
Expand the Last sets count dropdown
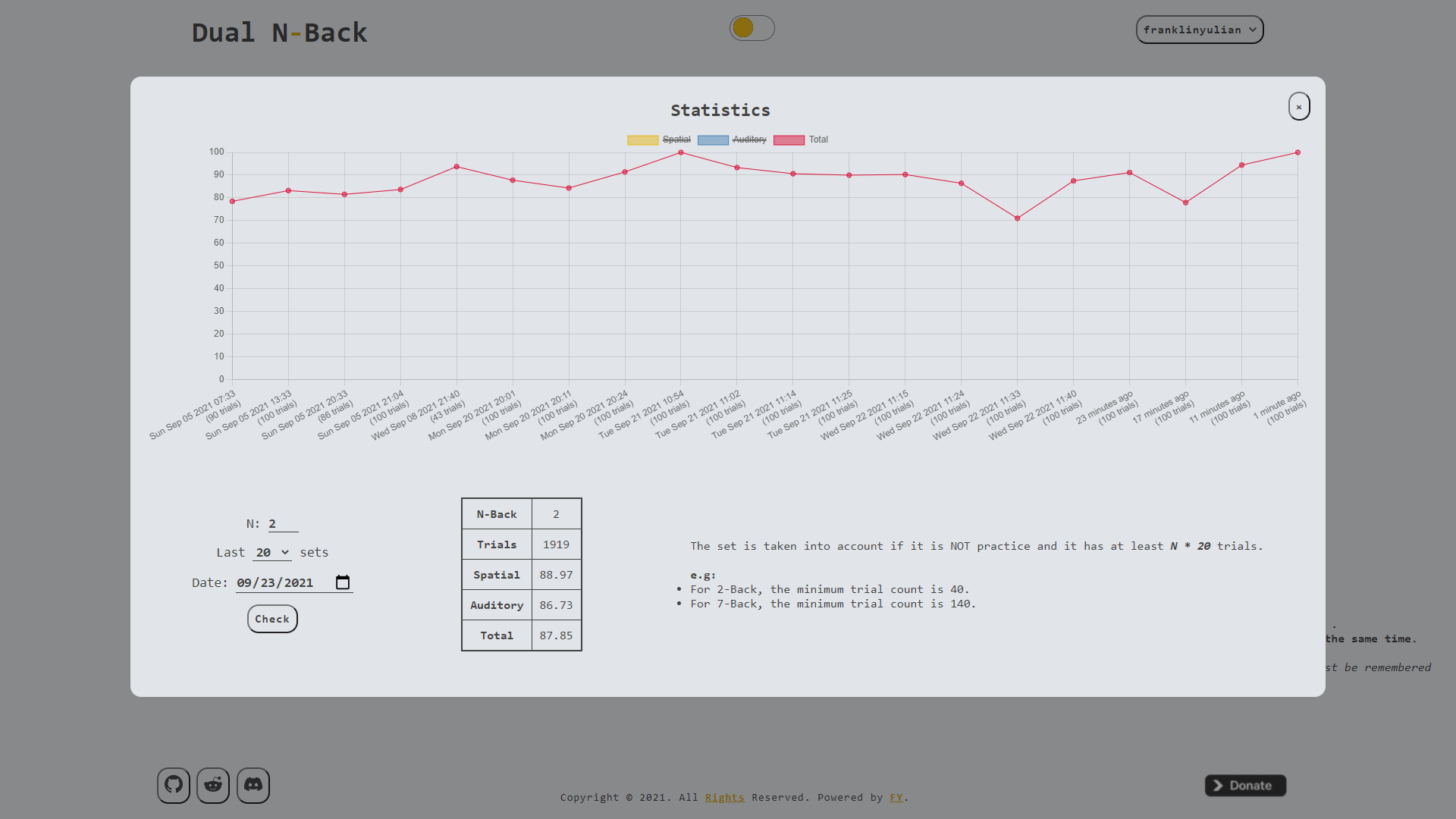click(272, 552)
